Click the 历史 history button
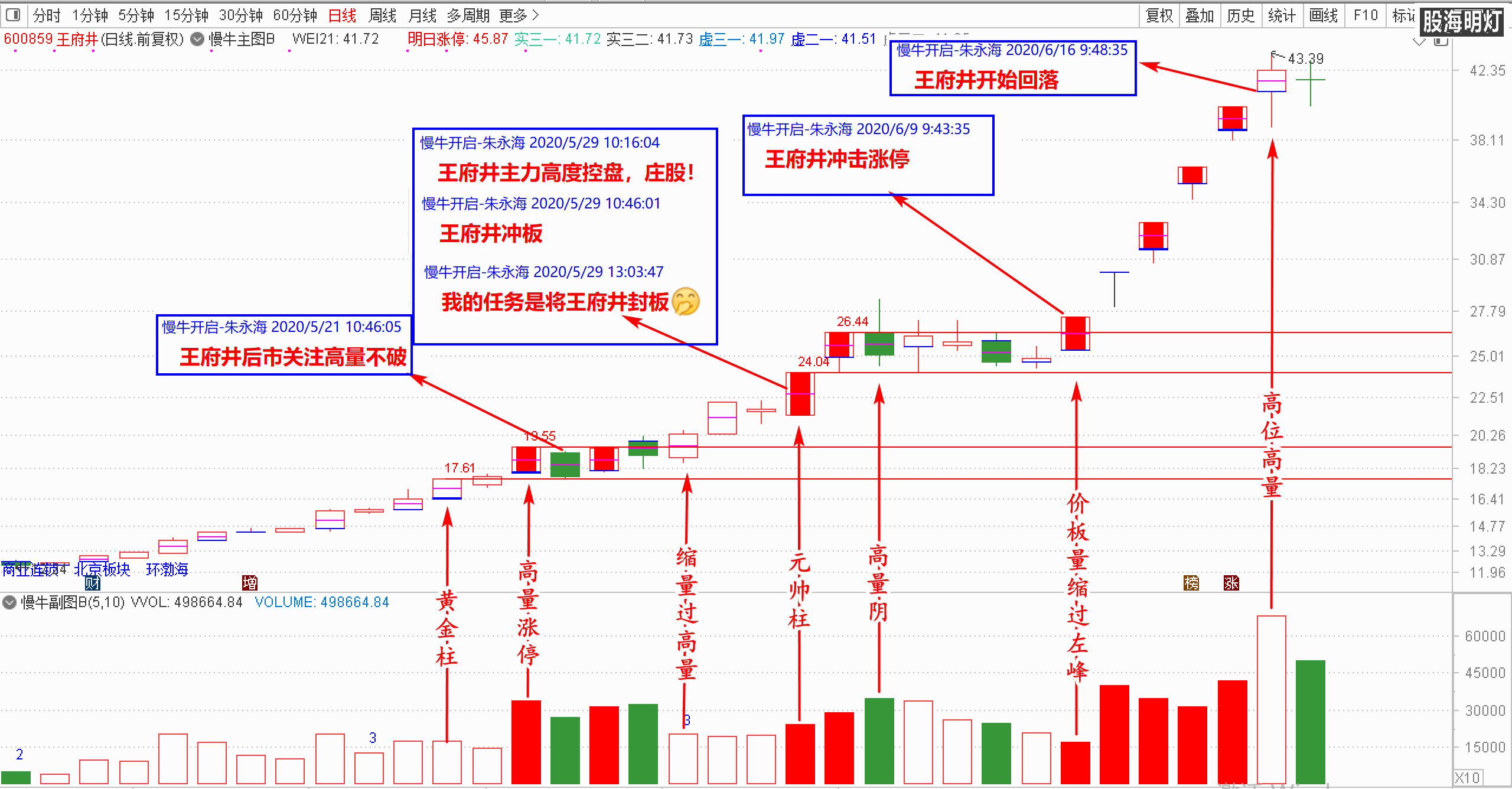 coord(1240,15)
